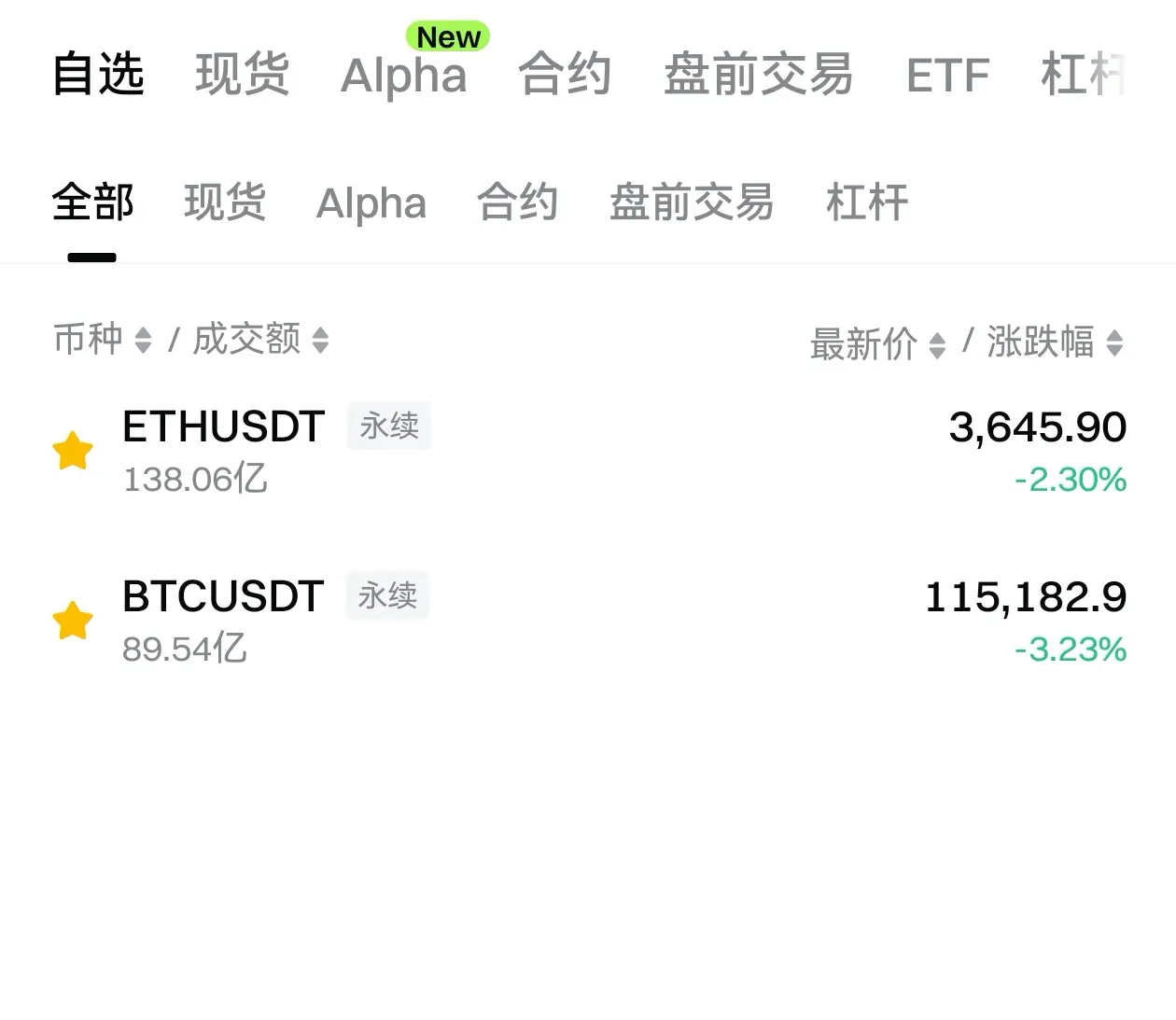This screenshot has width=1176, height=1020.
Task: Open the ETHUSDT price 3,645.90
Action: pyautogui.click(x=1038, y=427)
